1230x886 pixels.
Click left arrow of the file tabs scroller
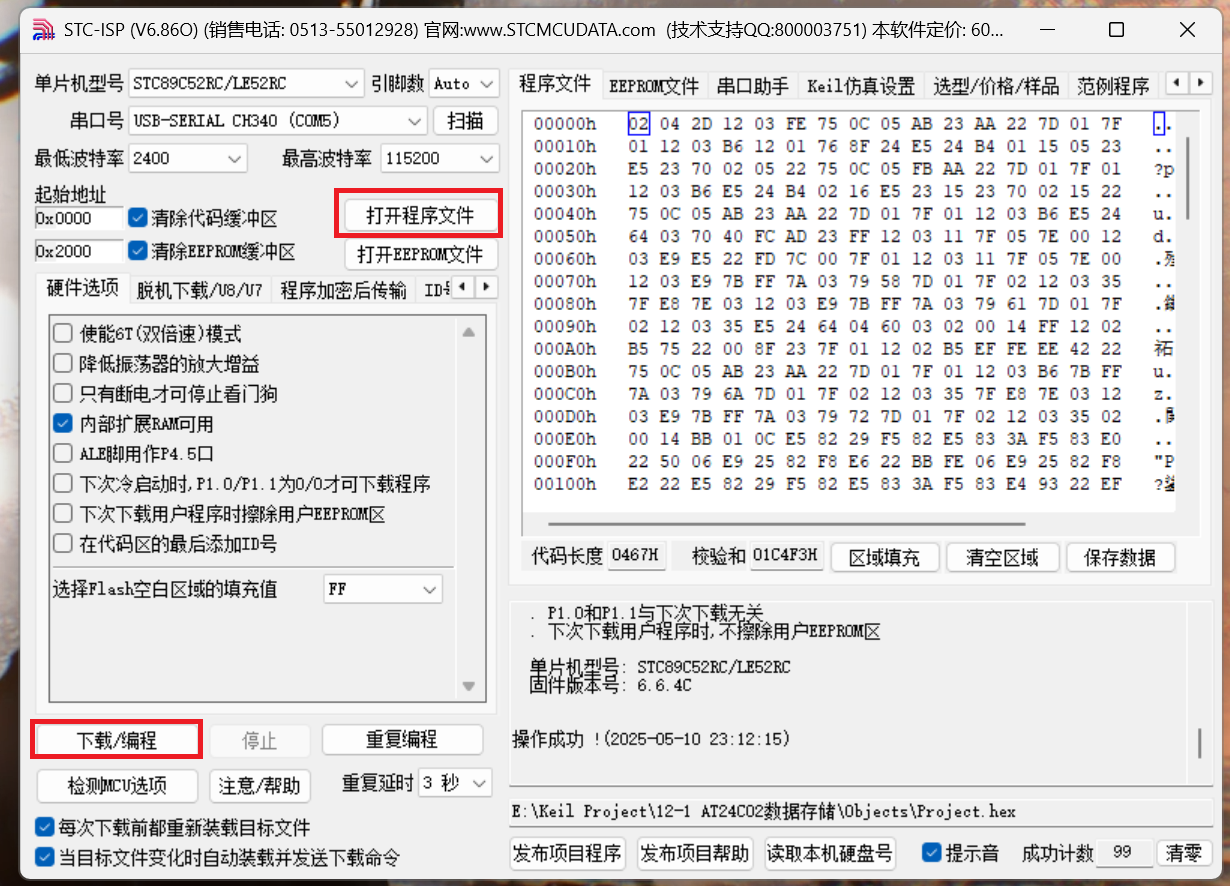pos(1178,83)
